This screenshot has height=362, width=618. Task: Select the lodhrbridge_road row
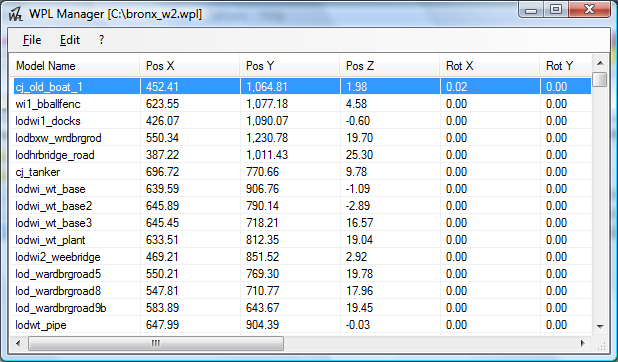[x=302, y=155]
